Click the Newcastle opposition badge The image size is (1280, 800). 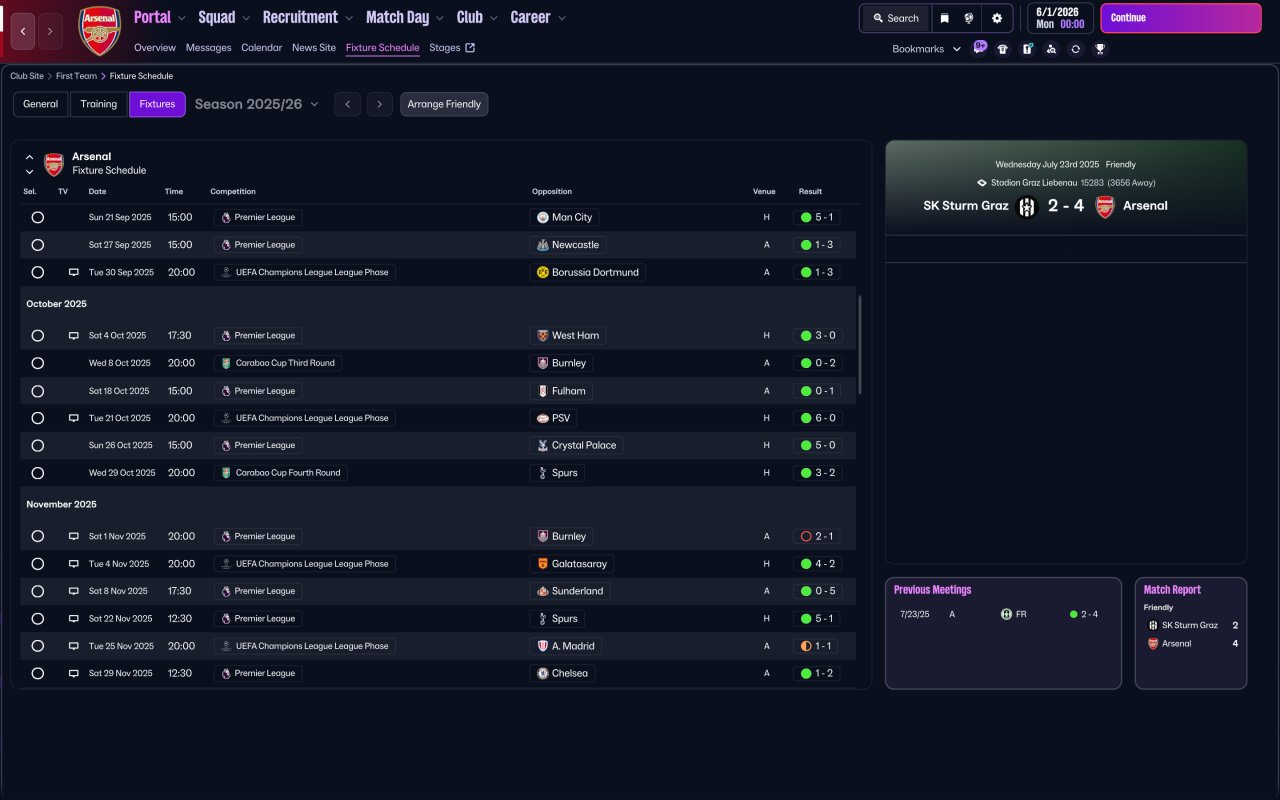click(543, 245)
